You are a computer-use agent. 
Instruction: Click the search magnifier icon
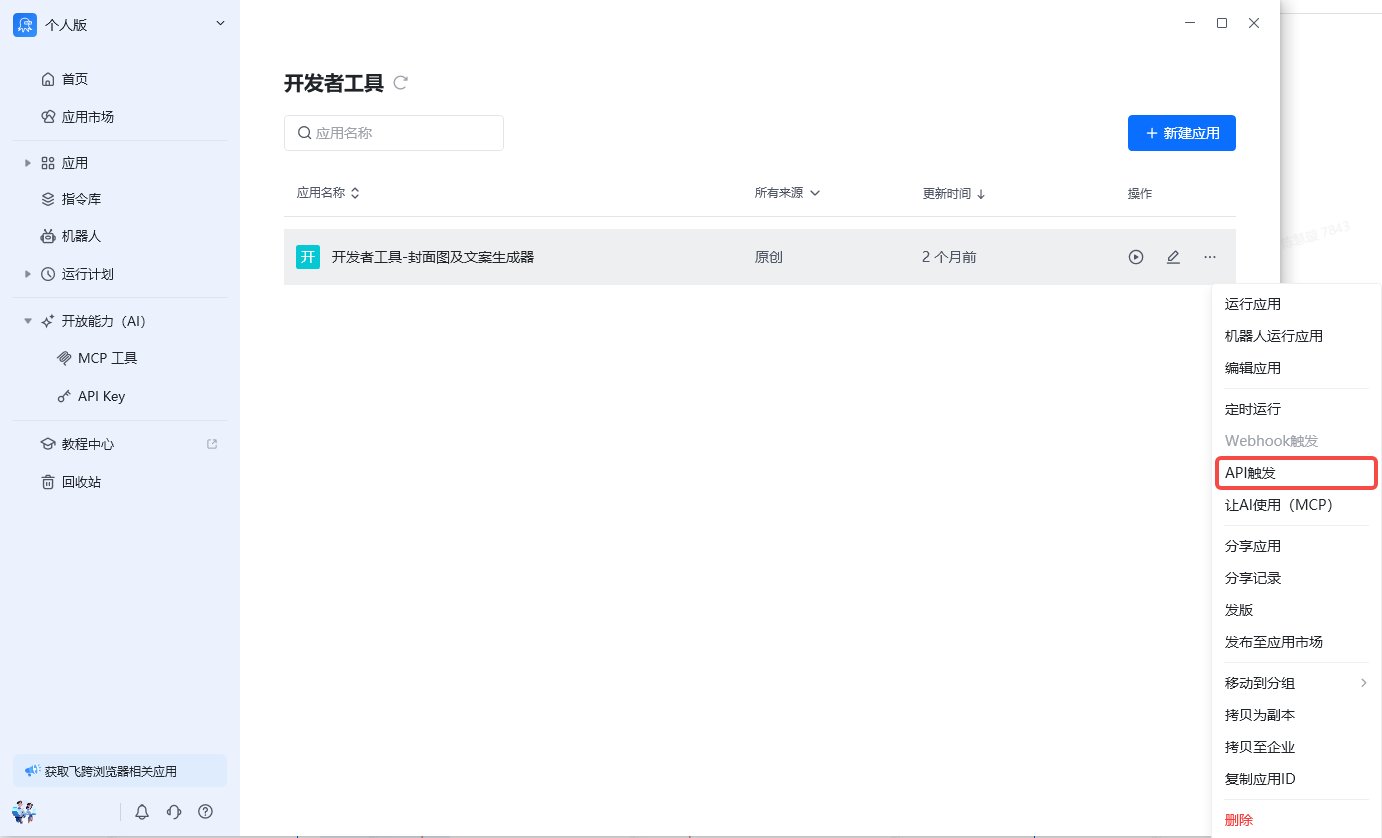pos(304,133)
